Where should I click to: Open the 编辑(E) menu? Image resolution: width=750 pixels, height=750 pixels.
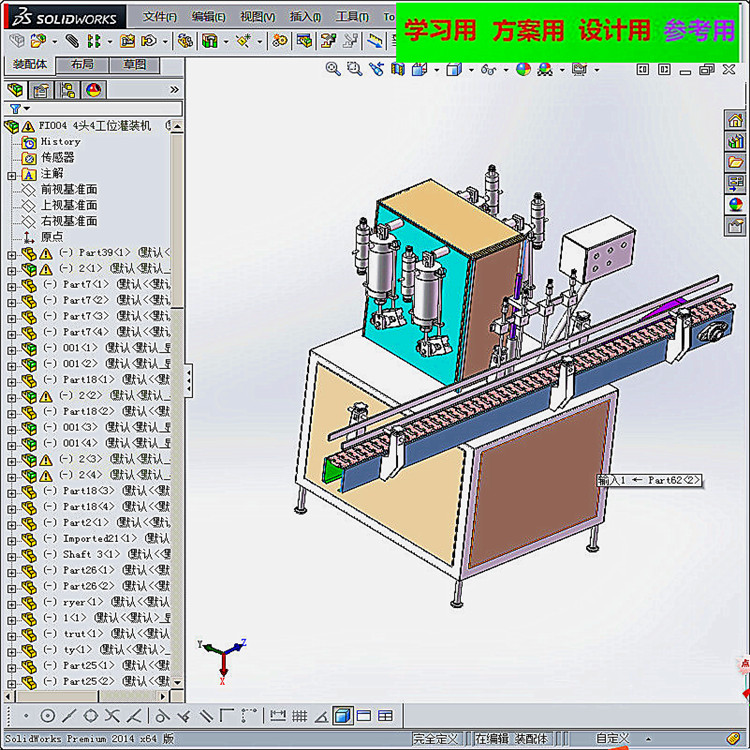[x=209, y=17]
